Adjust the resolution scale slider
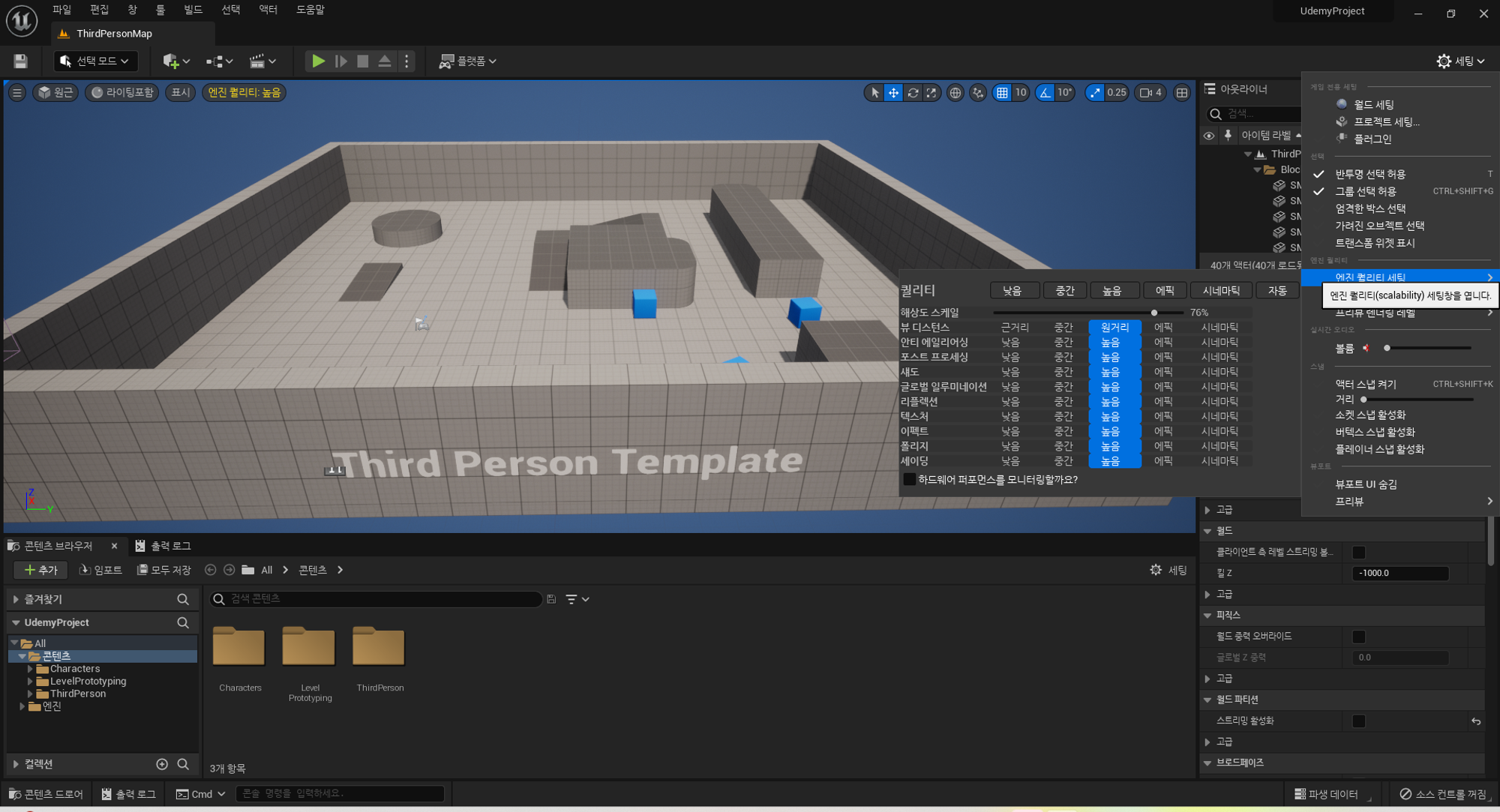The image size is (1500, 812). coord(1088,313)
